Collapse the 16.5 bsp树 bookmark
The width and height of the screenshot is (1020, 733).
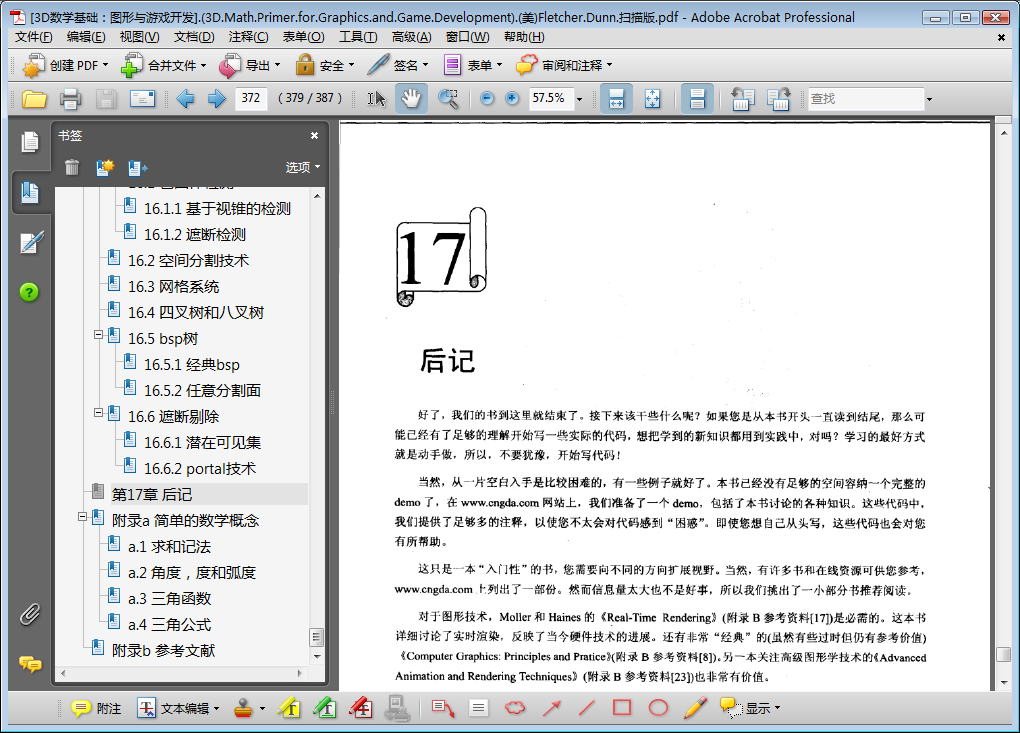pyautogui.click(x=99, y=336)
